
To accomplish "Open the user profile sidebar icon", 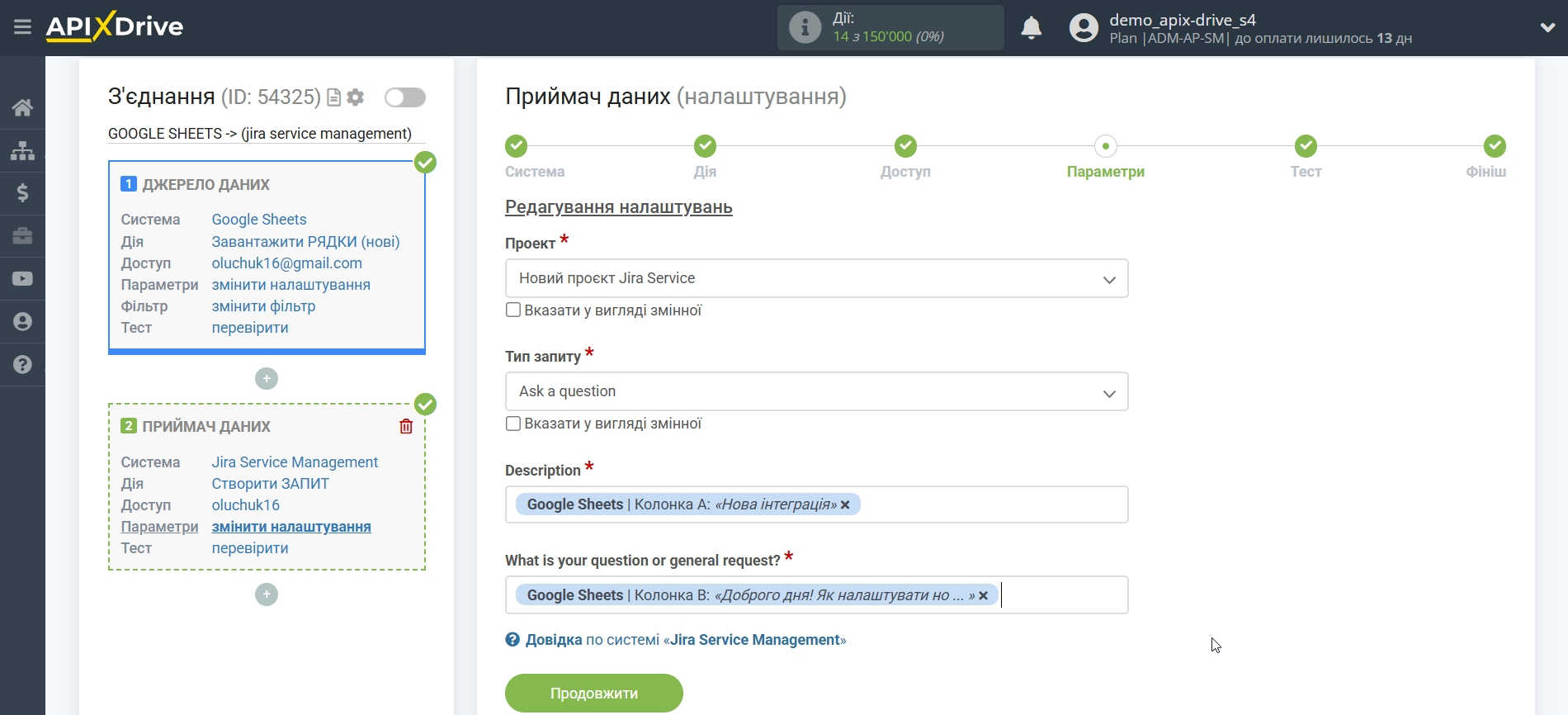I will pyautogui.click(x=22, y=322).
